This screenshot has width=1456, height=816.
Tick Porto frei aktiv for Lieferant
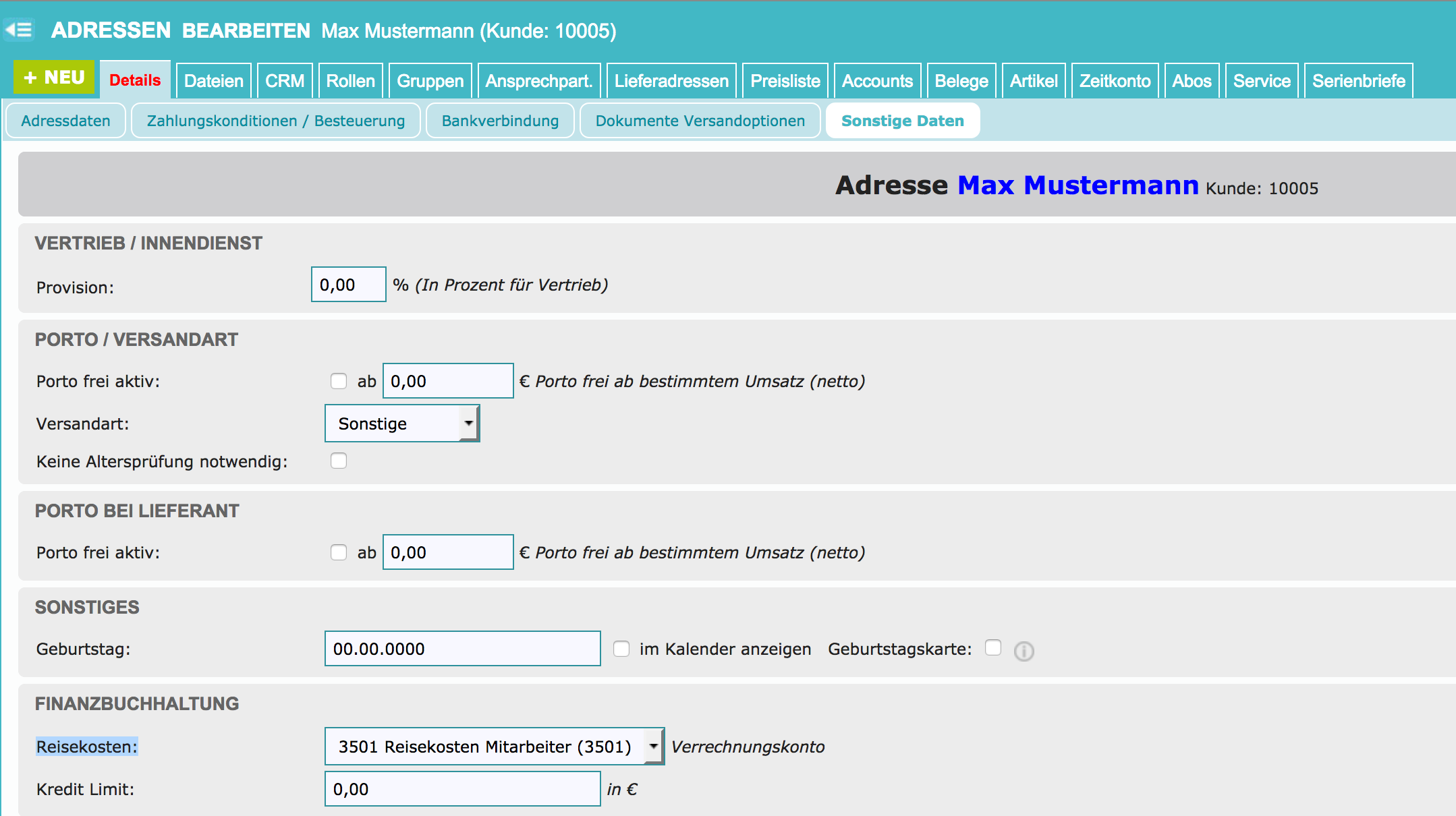[x=339, y=552]
